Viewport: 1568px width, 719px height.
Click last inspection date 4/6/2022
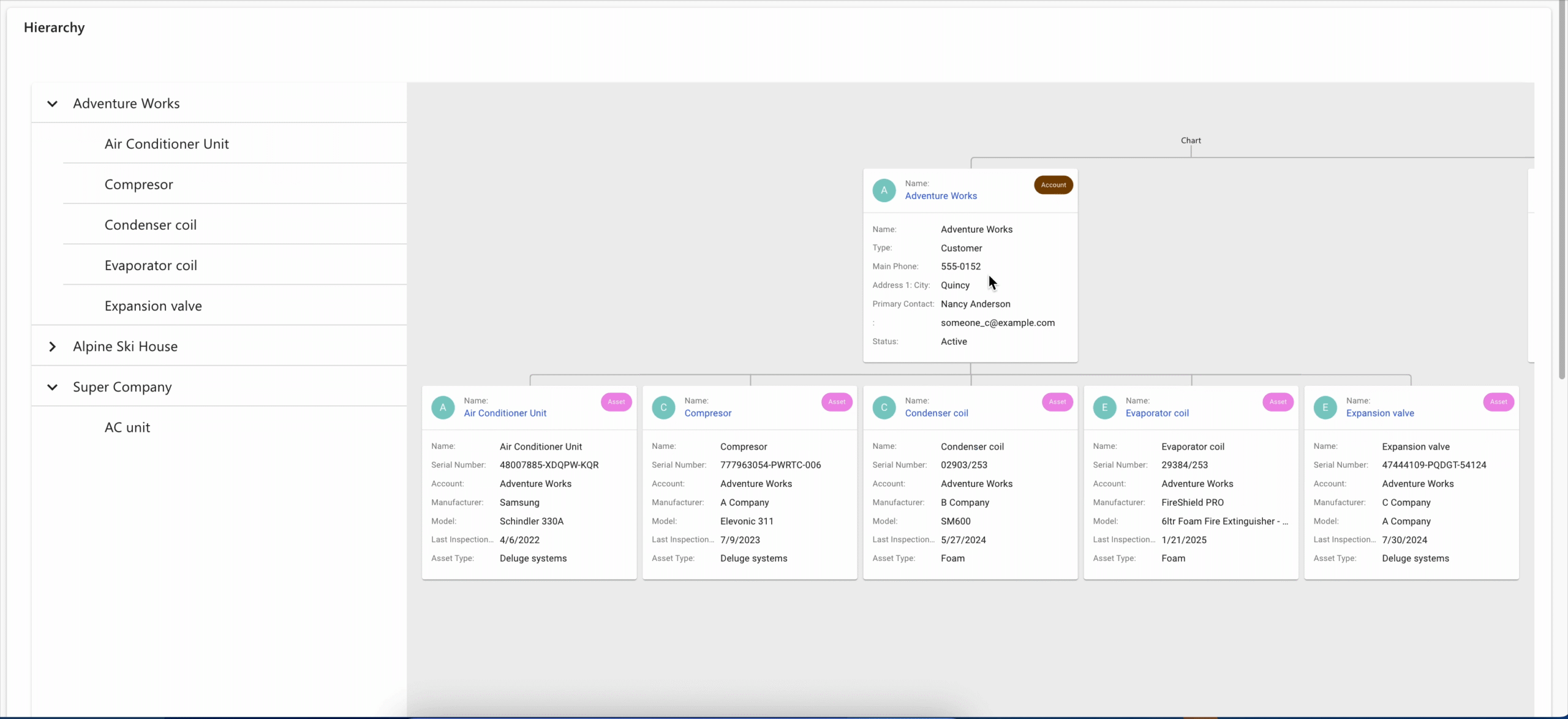point(519,540)
